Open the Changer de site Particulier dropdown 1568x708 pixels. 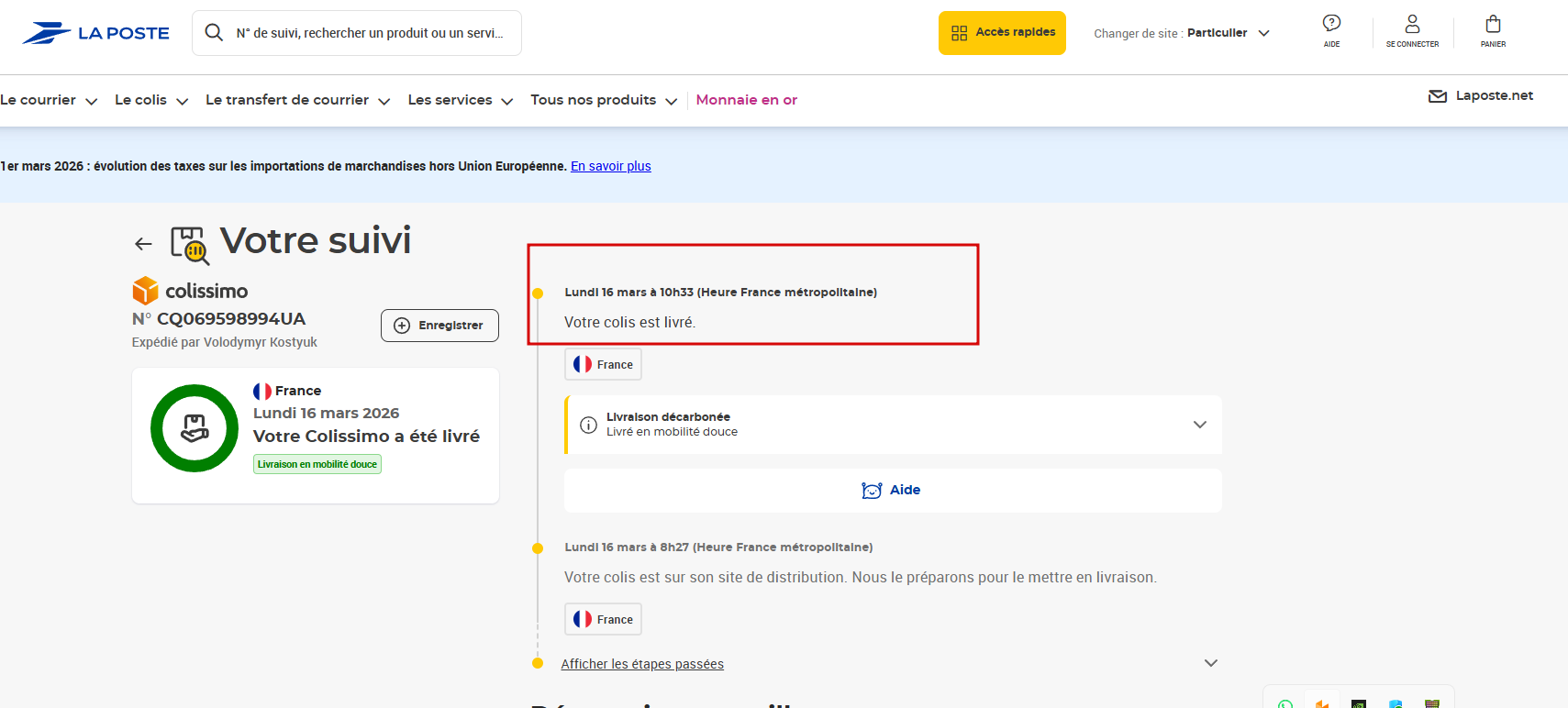click(1182, 33)
